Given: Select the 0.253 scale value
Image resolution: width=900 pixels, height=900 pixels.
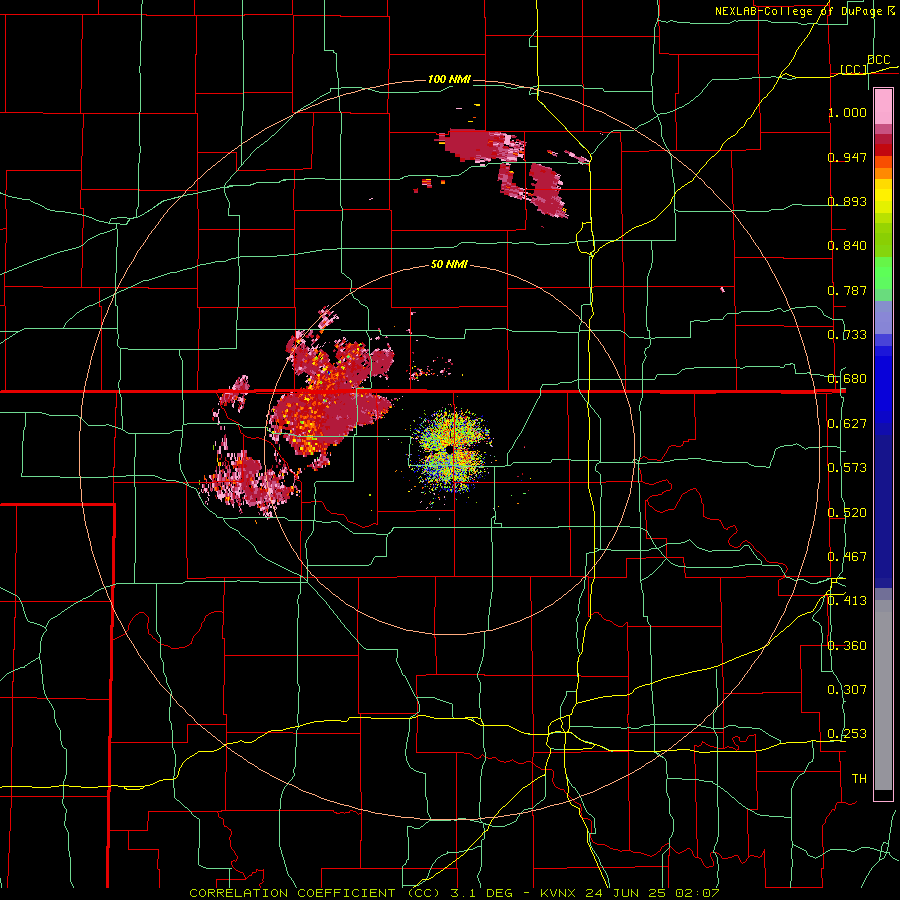Looking at the screenshot, I should tap(847, 734).
